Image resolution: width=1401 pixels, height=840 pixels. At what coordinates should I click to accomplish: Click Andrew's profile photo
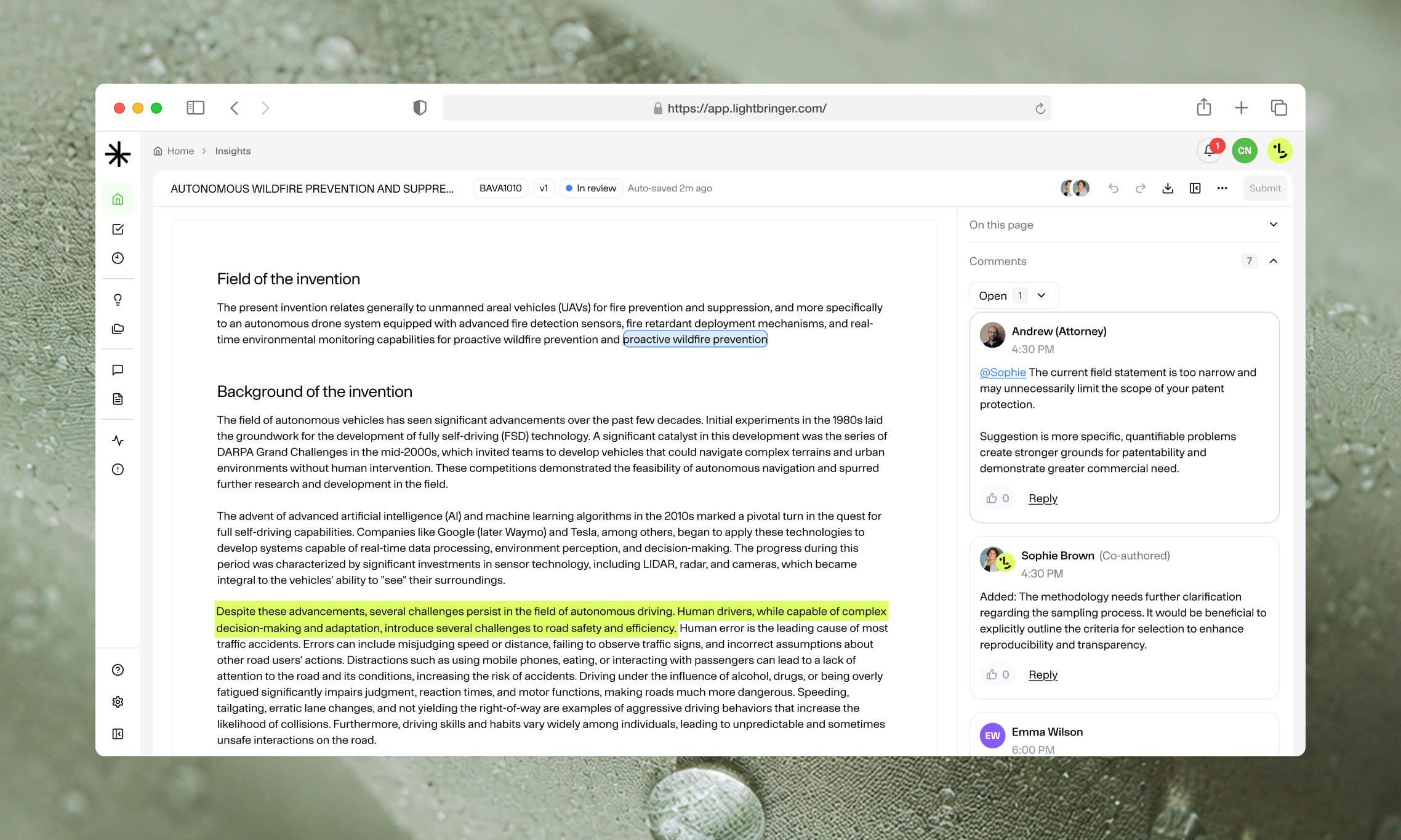point(992,335)
